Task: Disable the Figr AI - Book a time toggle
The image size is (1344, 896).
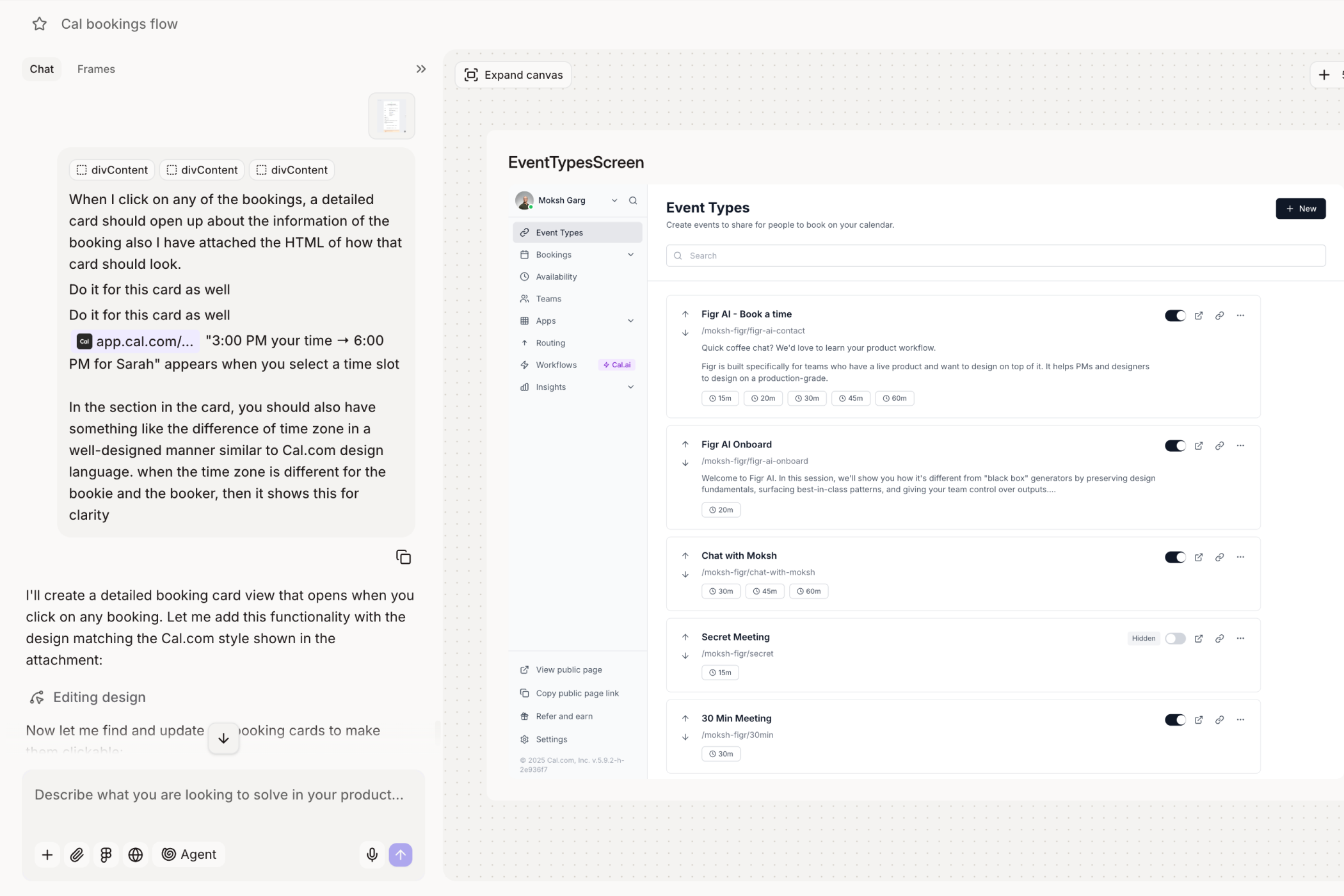Action: click(x=1175, y=316)
